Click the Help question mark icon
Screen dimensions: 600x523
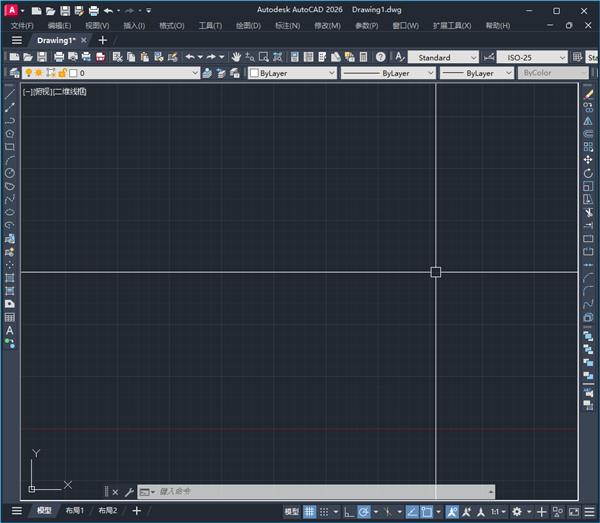[x=380, y=57]
